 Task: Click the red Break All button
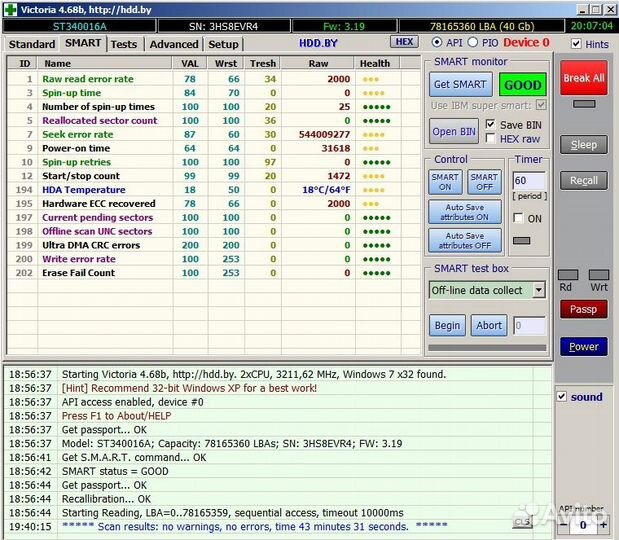[x=583, y=78]
